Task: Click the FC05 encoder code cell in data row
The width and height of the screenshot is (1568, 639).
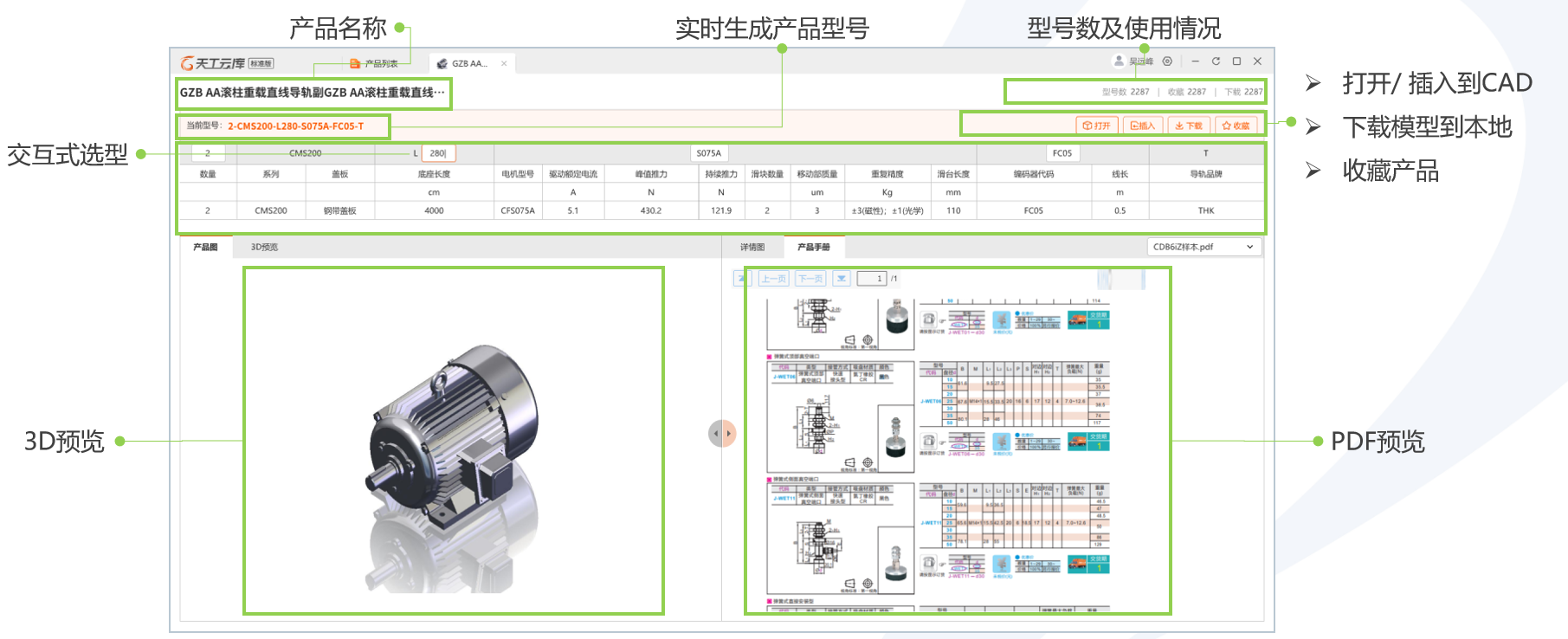Action: [x=1034, y=210]
